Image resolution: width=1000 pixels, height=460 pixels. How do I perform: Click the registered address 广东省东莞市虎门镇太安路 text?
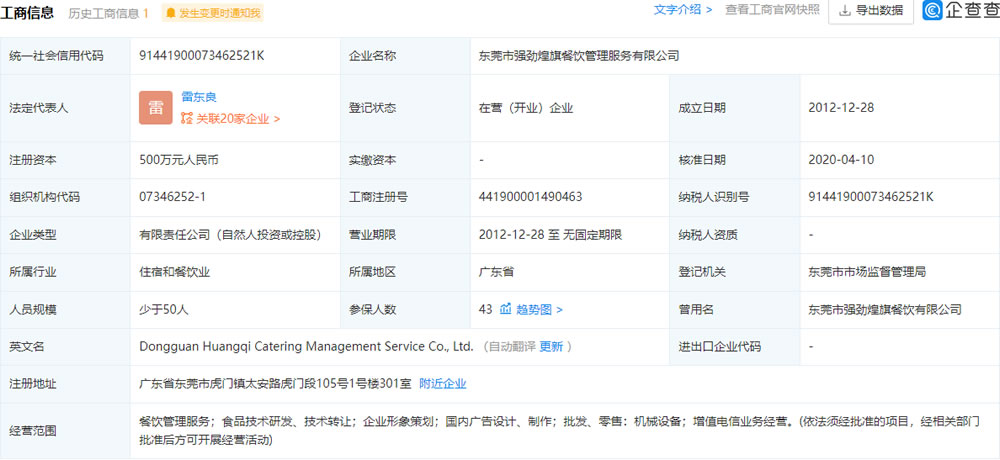click(276, 384)
